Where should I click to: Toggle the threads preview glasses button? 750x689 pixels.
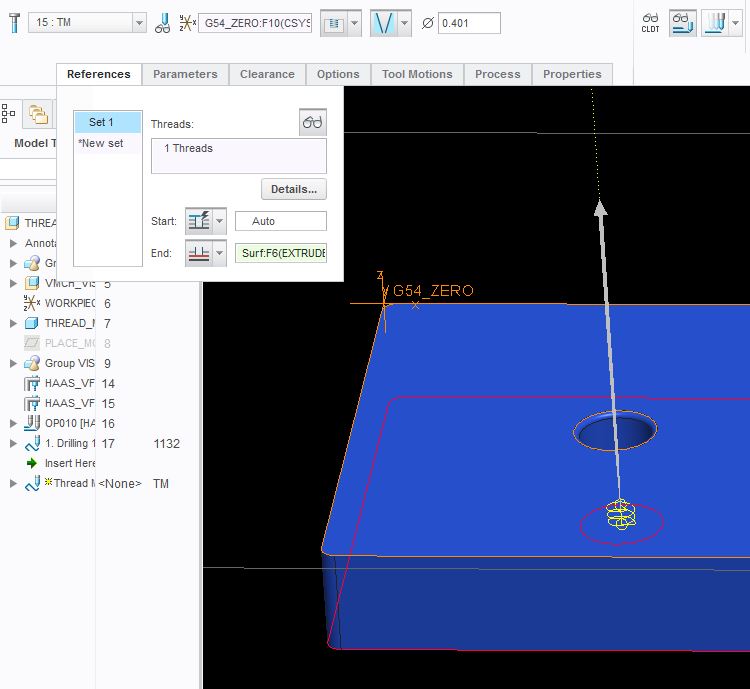click(313, 122)
